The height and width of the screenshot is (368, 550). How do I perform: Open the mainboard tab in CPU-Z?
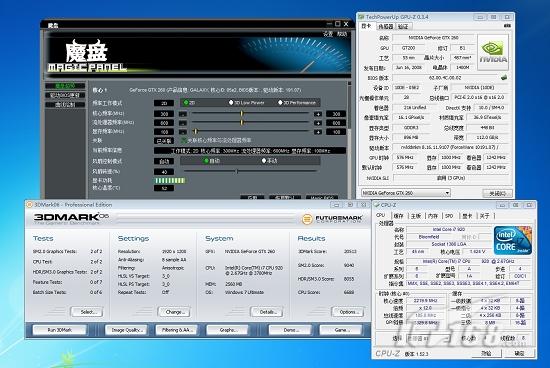click(416, 216)
